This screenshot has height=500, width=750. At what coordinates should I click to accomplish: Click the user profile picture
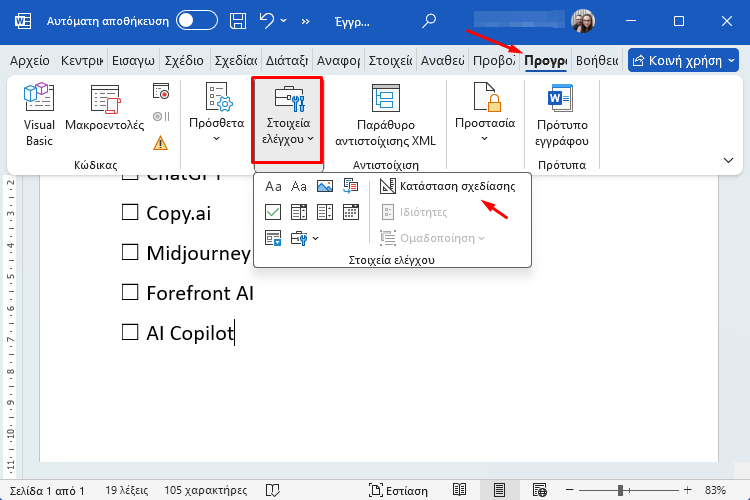583,21
